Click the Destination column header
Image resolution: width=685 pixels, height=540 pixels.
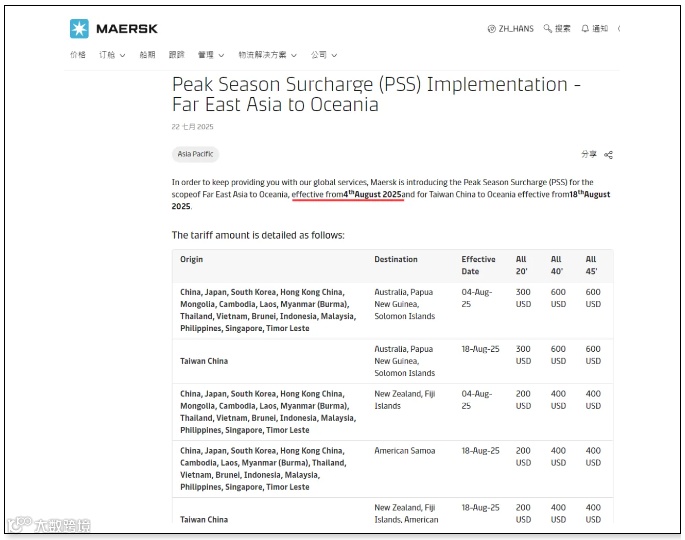coord(396,259)
